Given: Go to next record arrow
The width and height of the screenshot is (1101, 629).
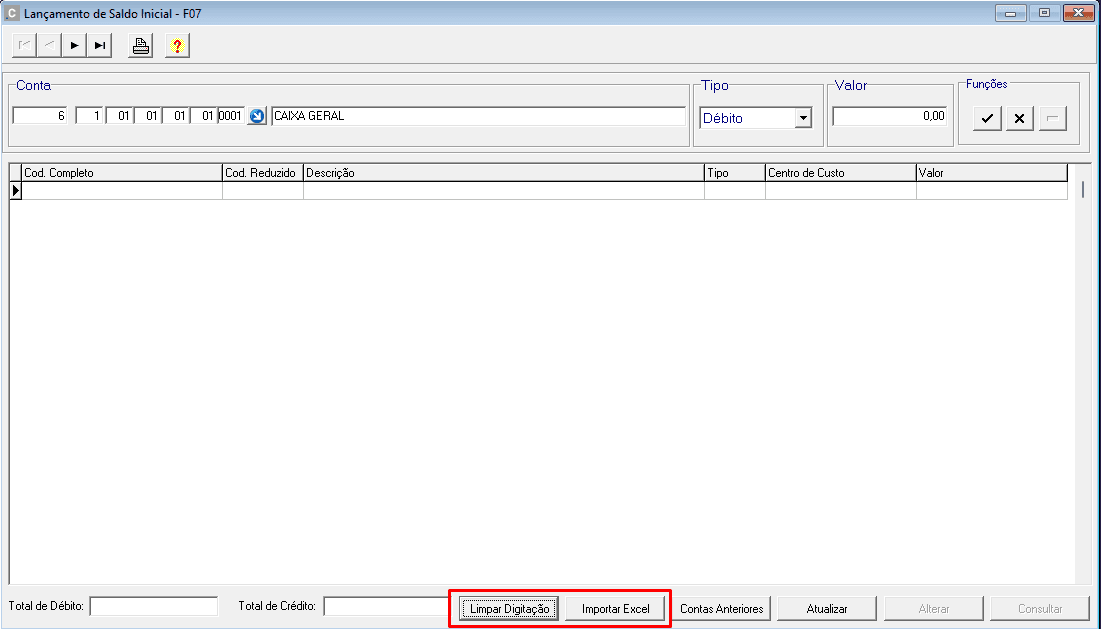Looking at the screenshot, I should [74, 46].
